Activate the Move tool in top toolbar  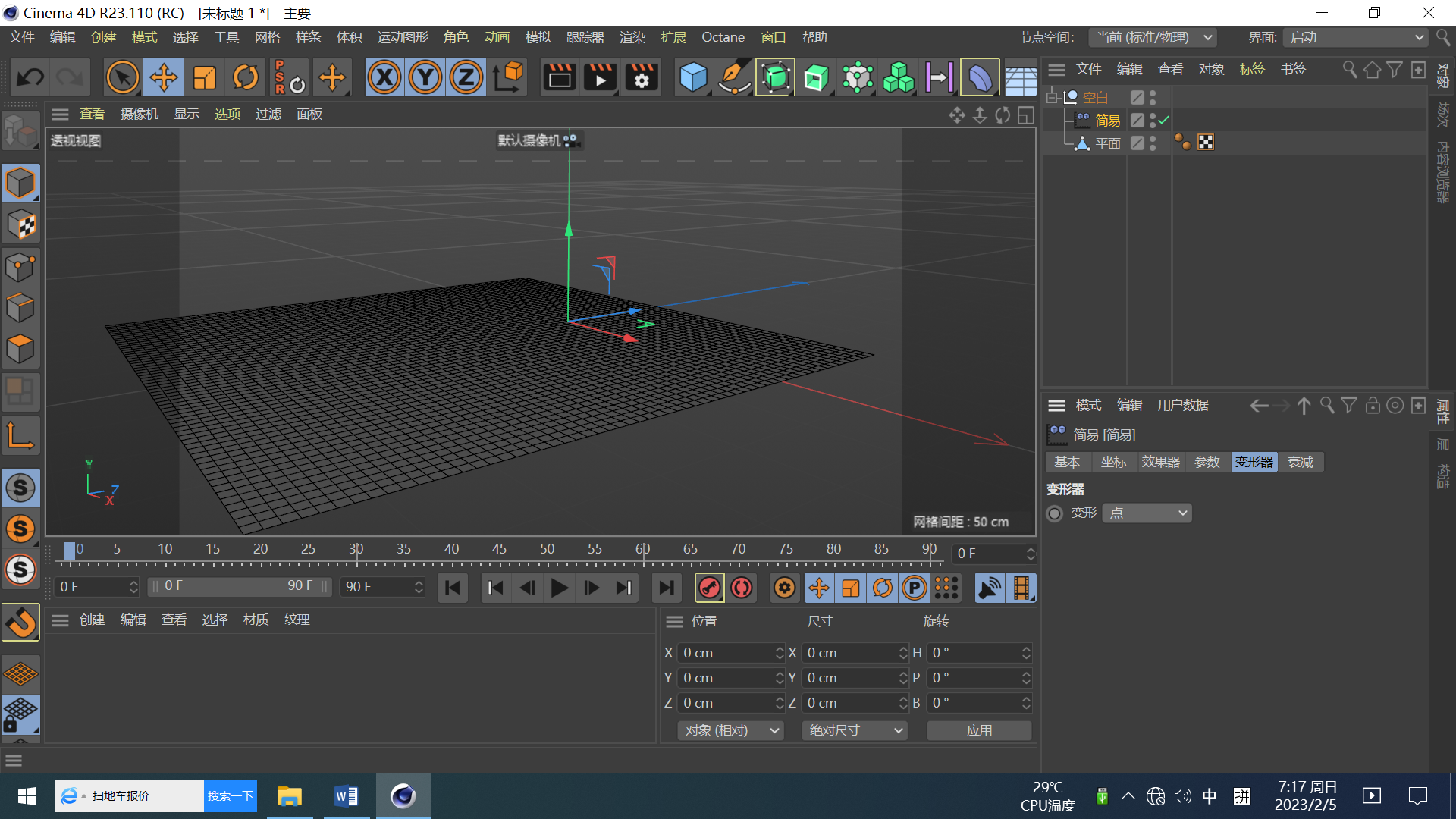[x=163, y=77]
